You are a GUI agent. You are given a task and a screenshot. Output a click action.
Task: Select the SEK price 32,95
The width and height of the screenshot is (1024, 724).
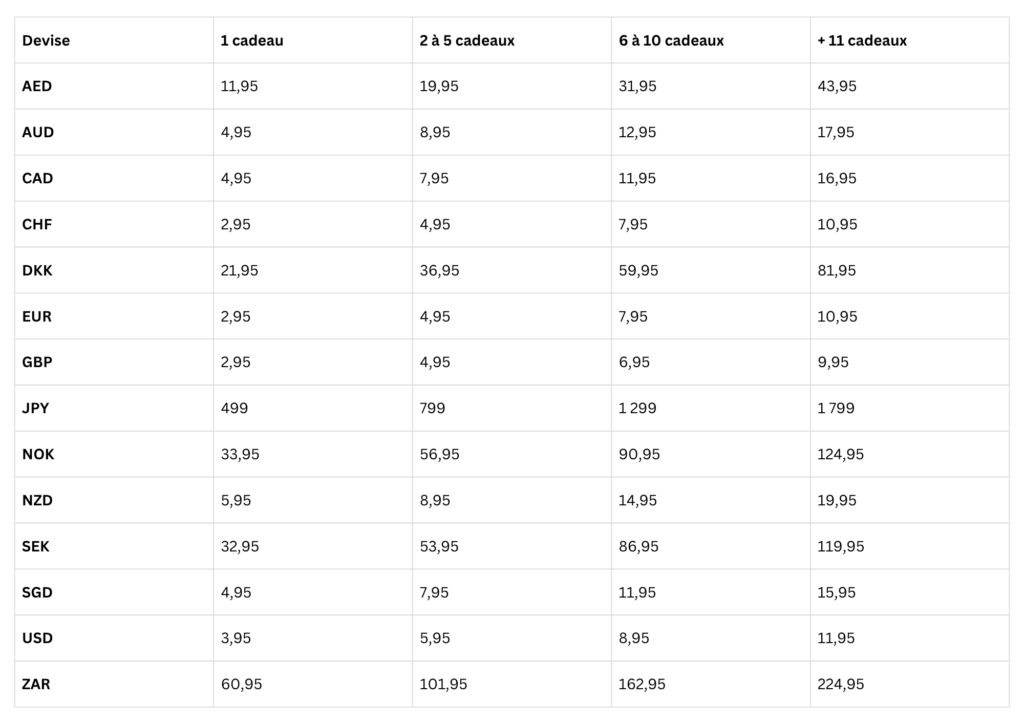pyautogui.click(x=240, y=546)
